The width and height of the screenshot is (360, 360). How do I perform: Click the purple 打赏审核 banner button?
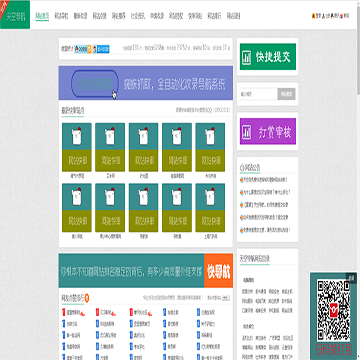pos(268,131)
